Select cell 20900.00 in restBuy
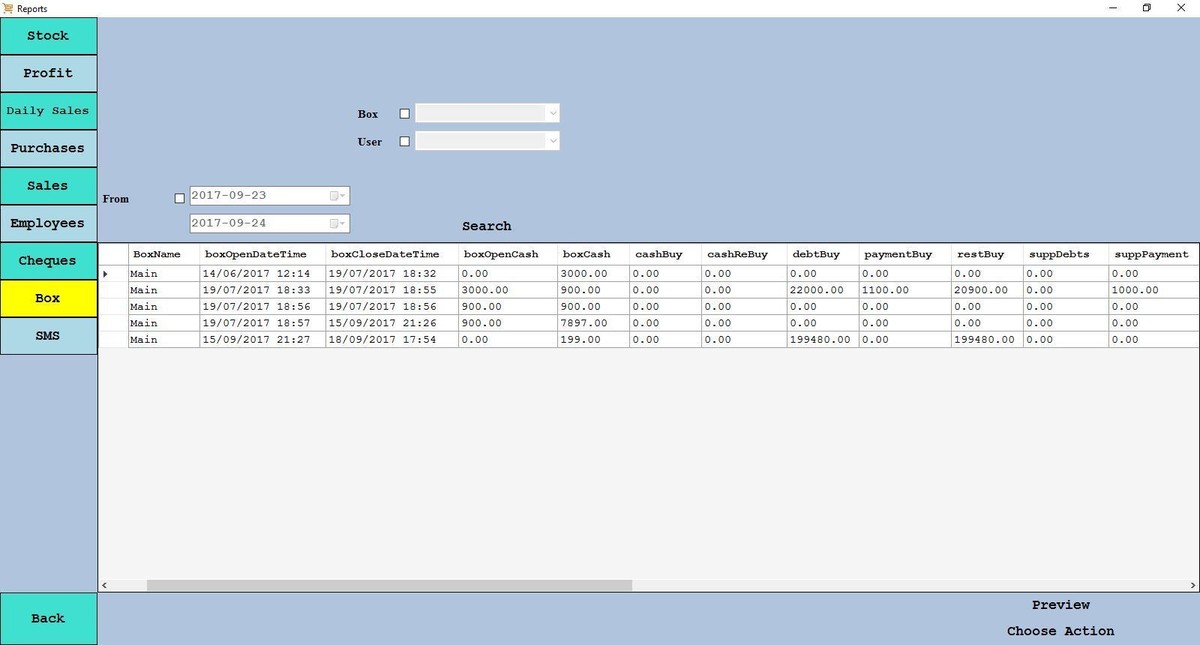 (x=987, y=290)
